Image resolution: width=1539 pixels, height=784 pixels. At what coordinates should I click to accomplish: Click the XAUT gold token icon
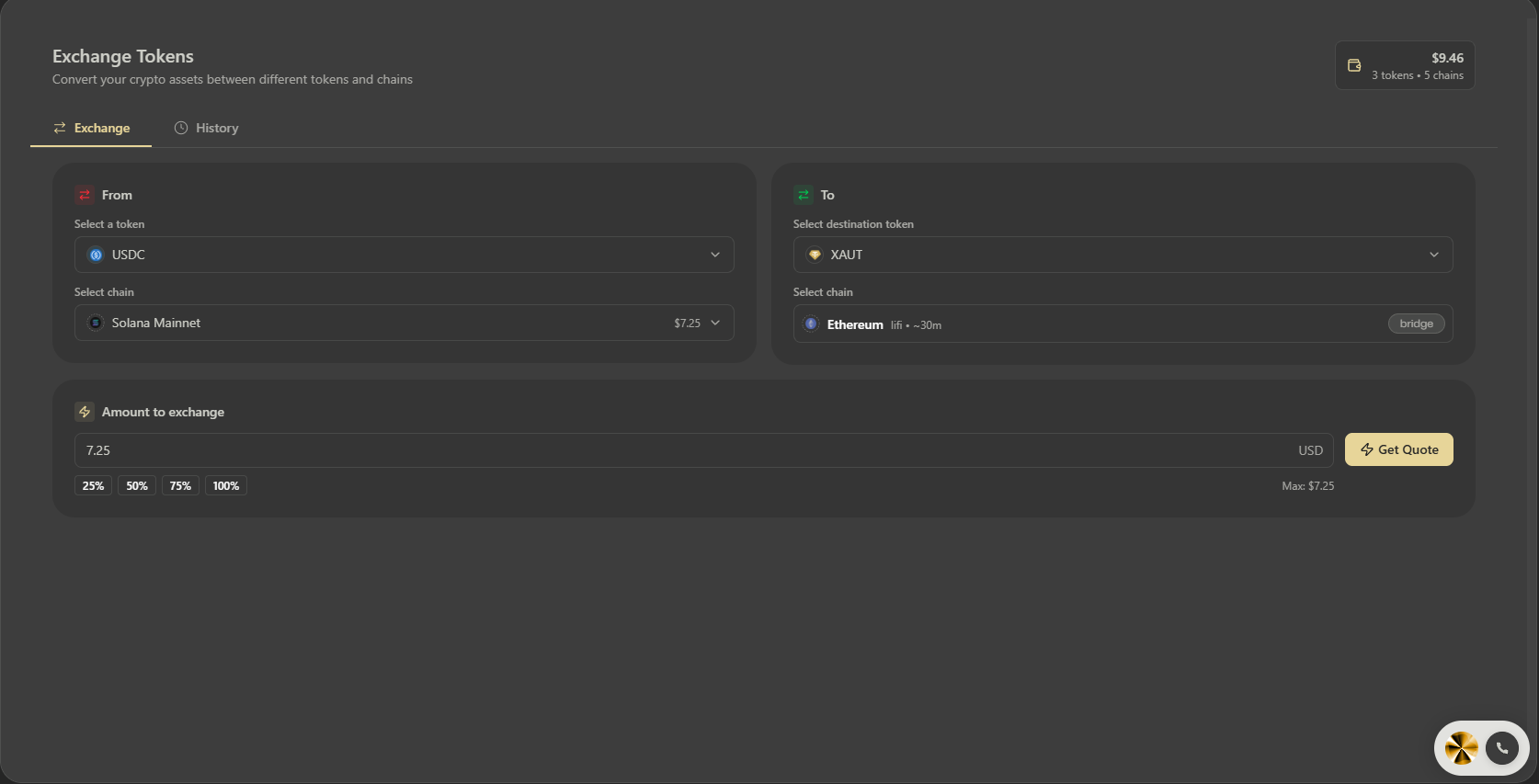click(x=815, y=255)
